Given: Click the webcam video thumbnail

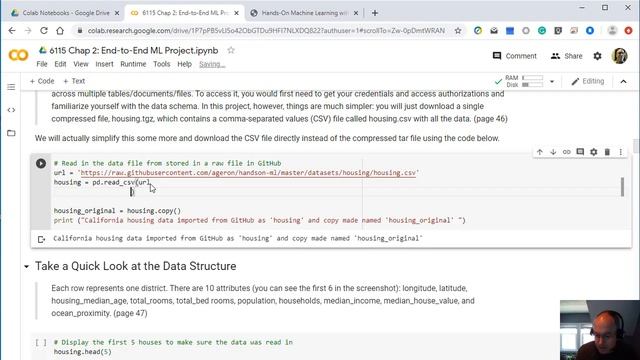Looking at the screenshot, I should [x=600, y=330].
